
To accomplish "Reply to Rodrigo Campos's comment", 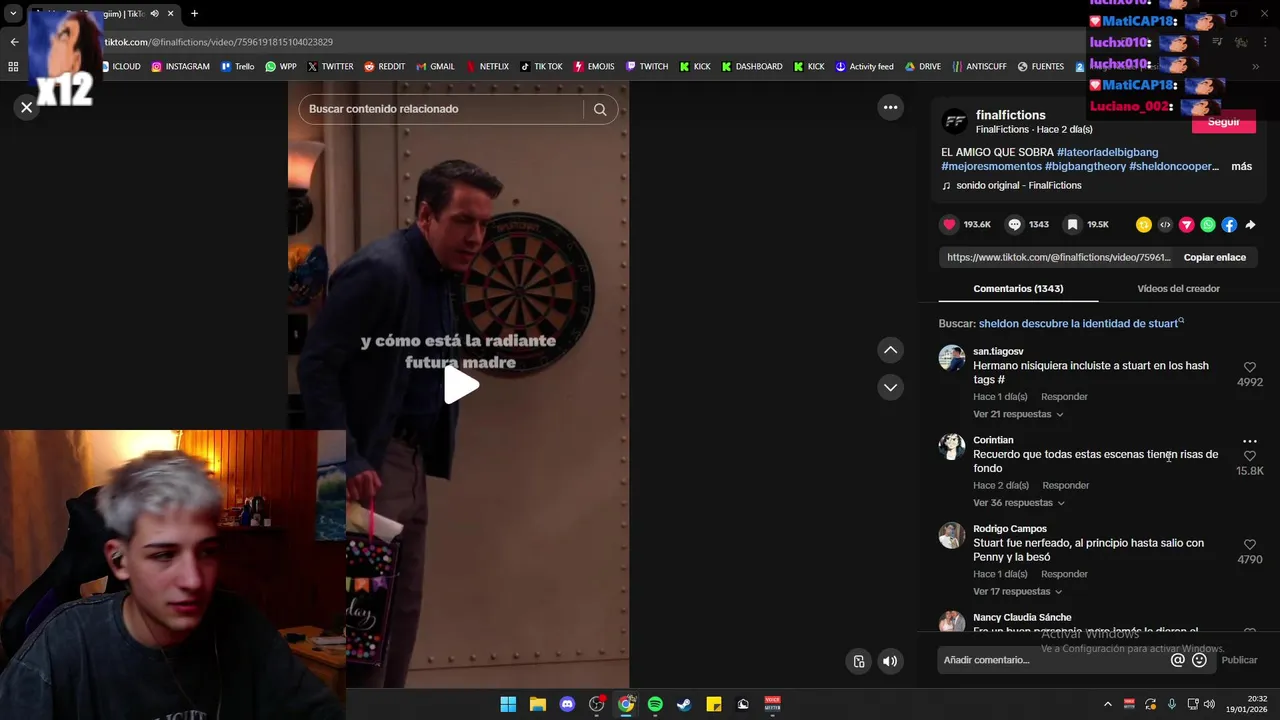I will click(x=1064, y=574).
